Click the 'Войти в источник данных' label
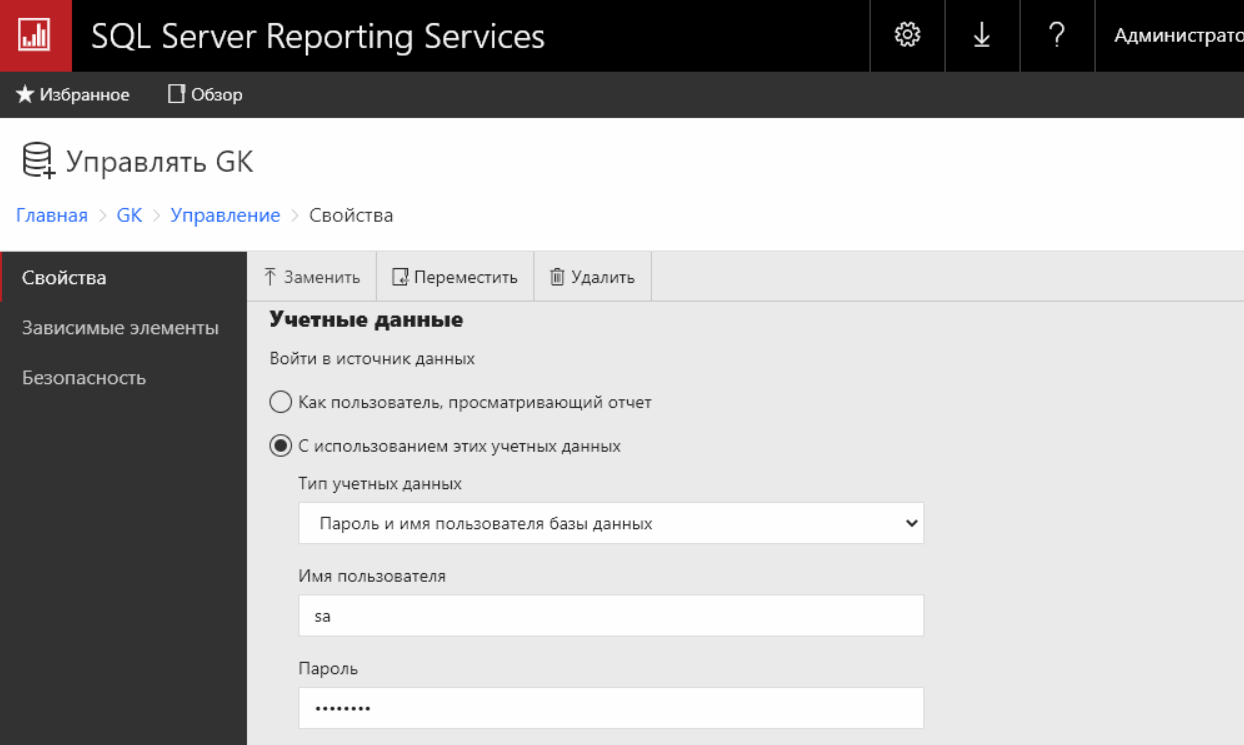 (372, 358)
